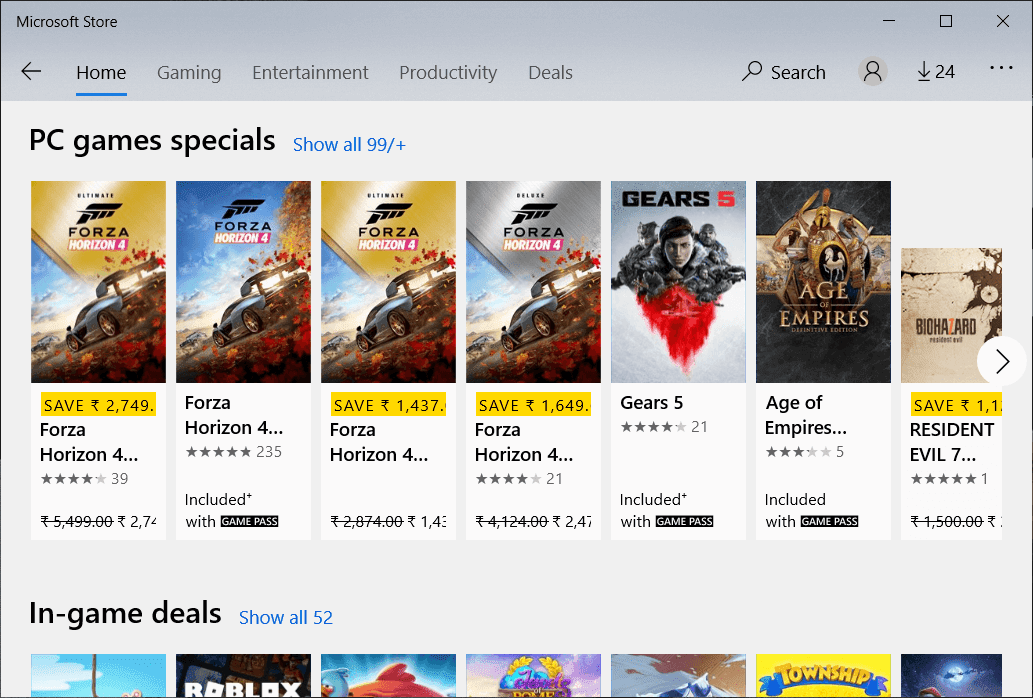Viewport: 1033px width, 698px height.
Task: Open Age of Empires Definitive Edition tile
Action: tap(823, 282)
